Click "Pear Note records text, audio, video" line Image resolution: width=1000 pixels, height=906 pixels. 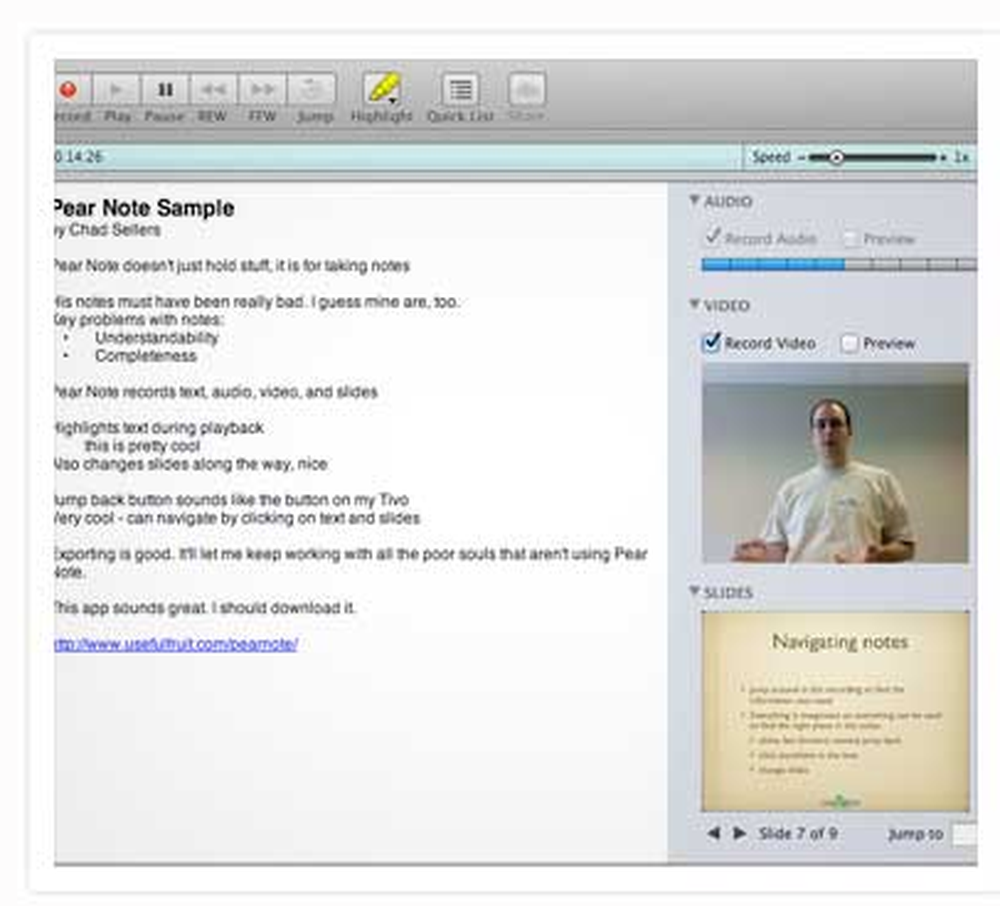click(216, 391)
